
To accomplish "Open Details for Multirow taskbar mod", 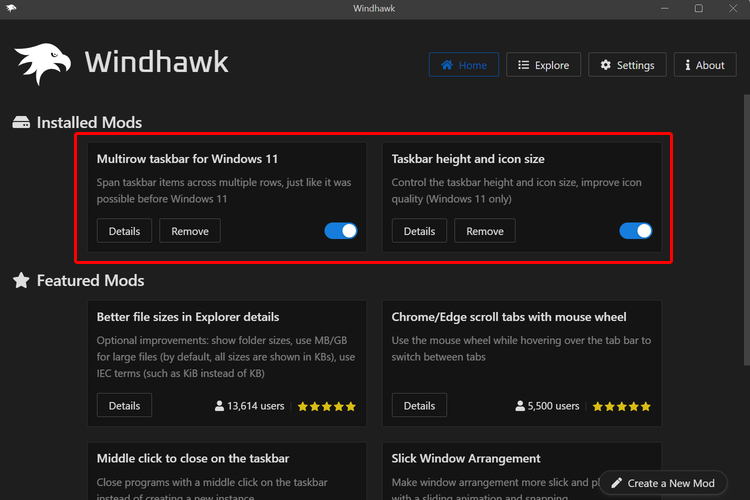I will pyautogui.click(x=124, y=231).
